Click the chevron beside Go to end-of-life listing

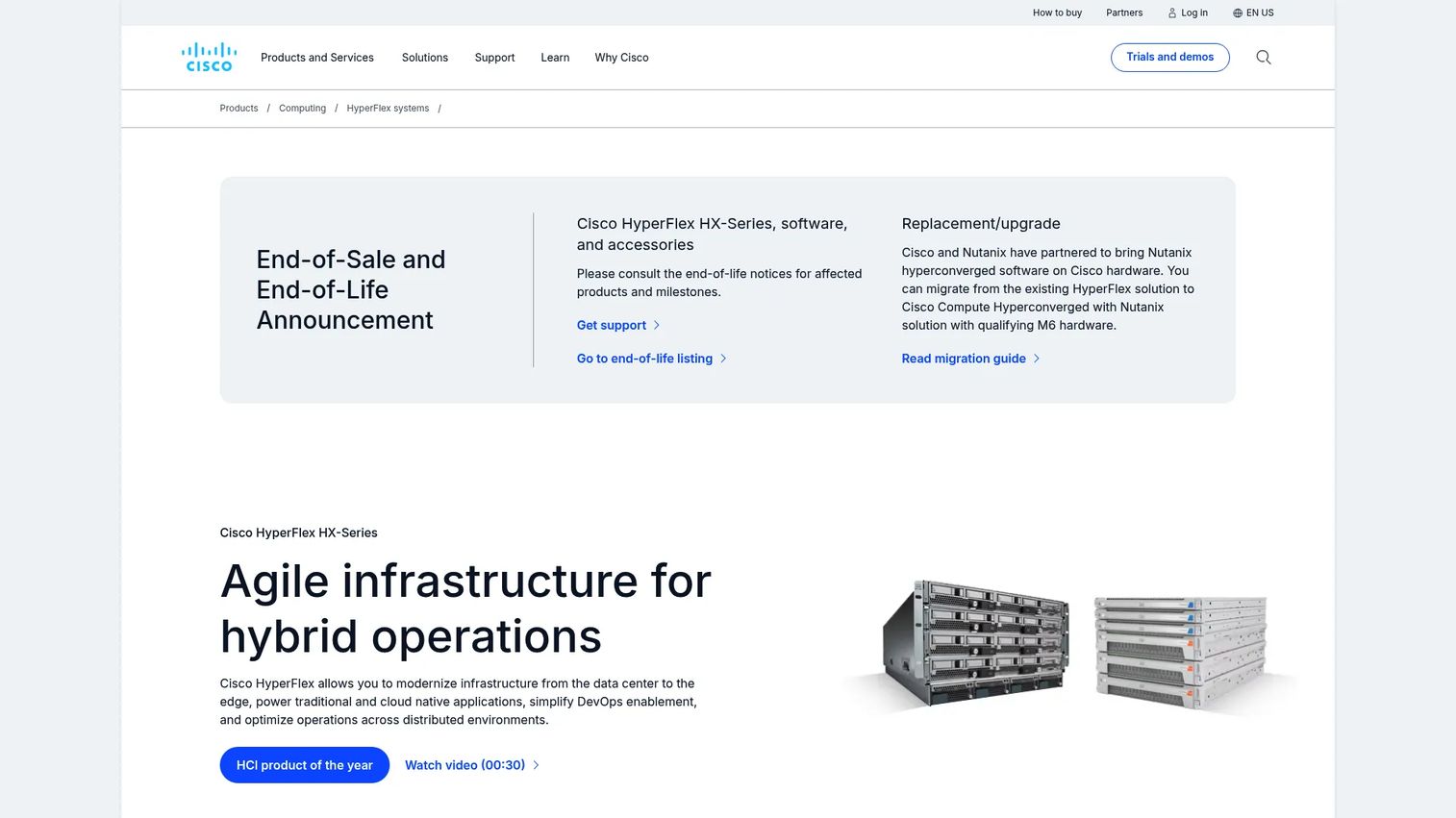[723, 359]
